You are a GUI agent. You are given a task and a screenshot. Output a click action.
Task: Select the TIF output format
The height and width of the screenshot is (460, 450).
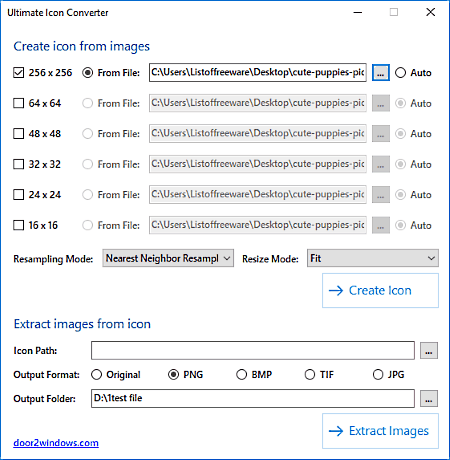[310, 375]
